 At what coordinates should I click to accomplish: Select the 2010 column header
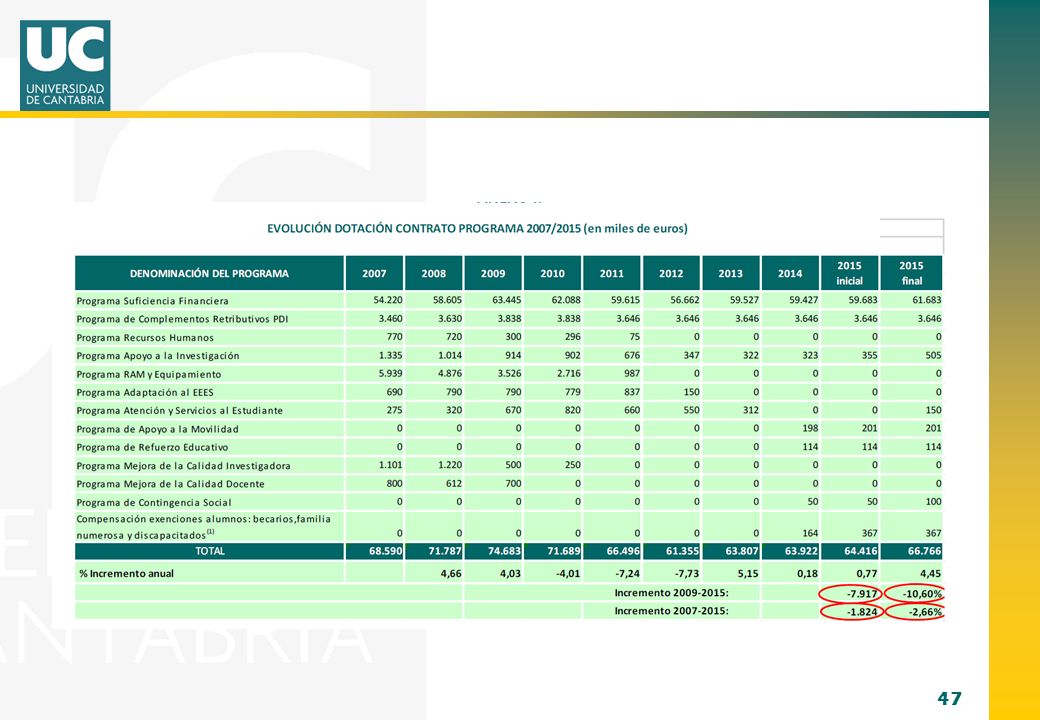click(552, 273)
